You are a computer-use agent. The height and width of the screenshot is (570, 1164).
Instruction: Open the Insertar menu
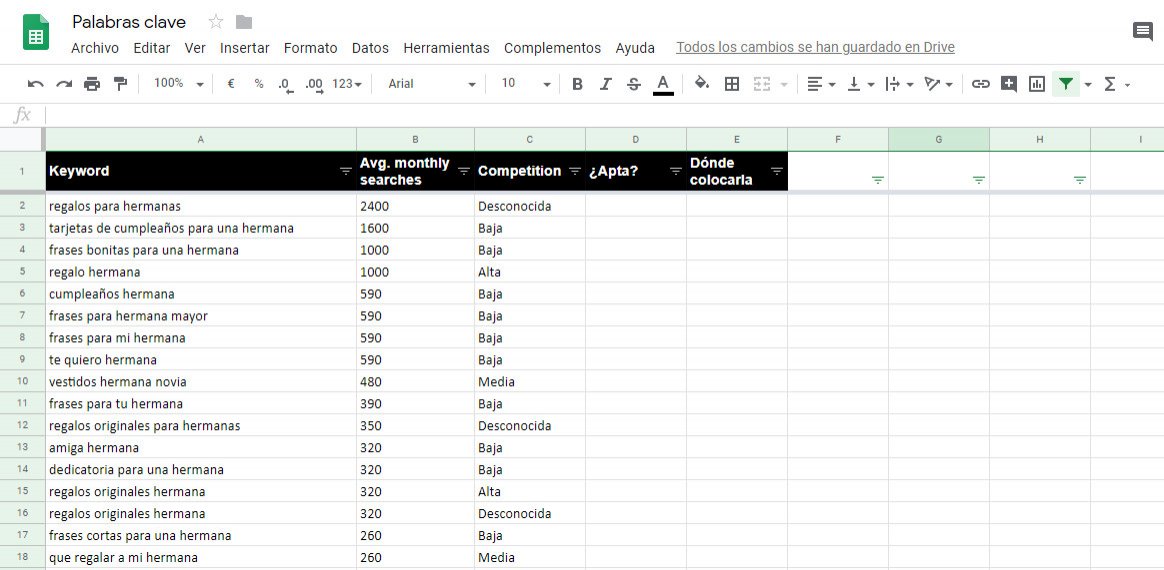tap(244, 48)
